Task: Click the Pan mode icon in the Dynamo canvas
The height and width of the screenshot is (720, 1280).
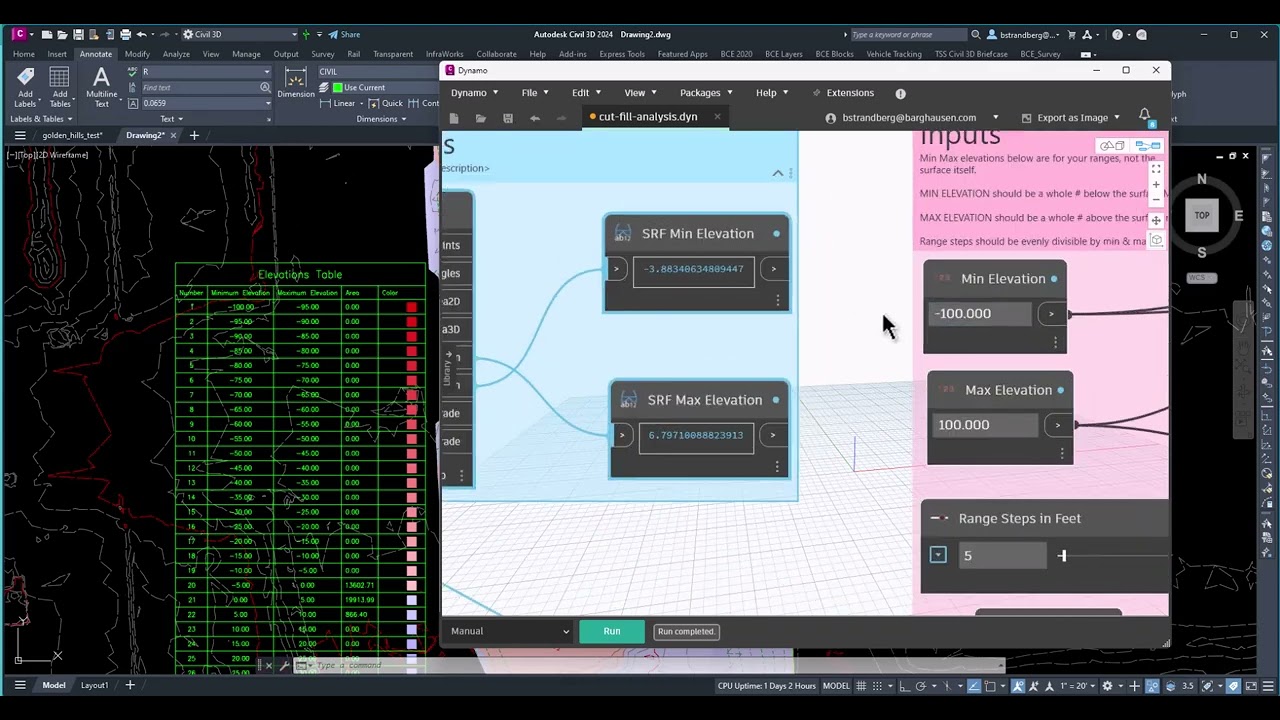Action: pyautogui.click(x=1156, y=220)
